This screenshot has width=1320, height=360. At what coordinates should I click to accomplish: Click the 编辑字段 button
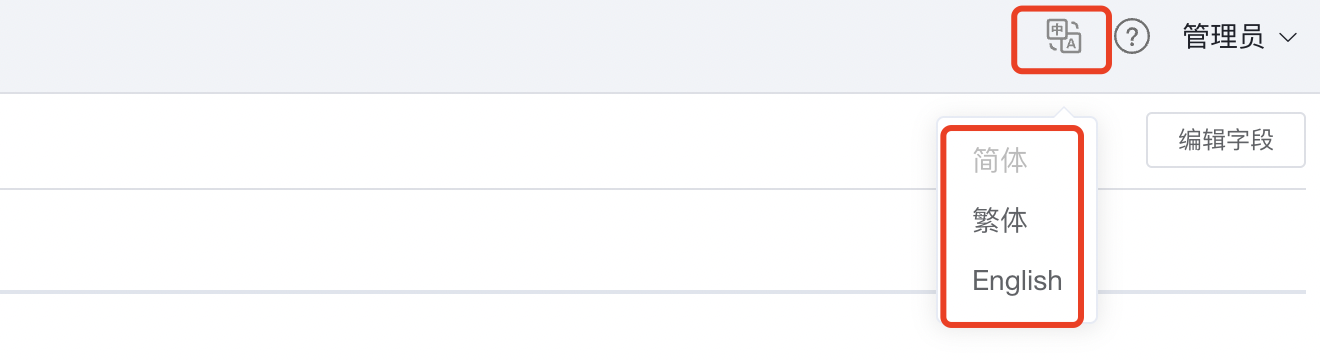pos(1226,140)
